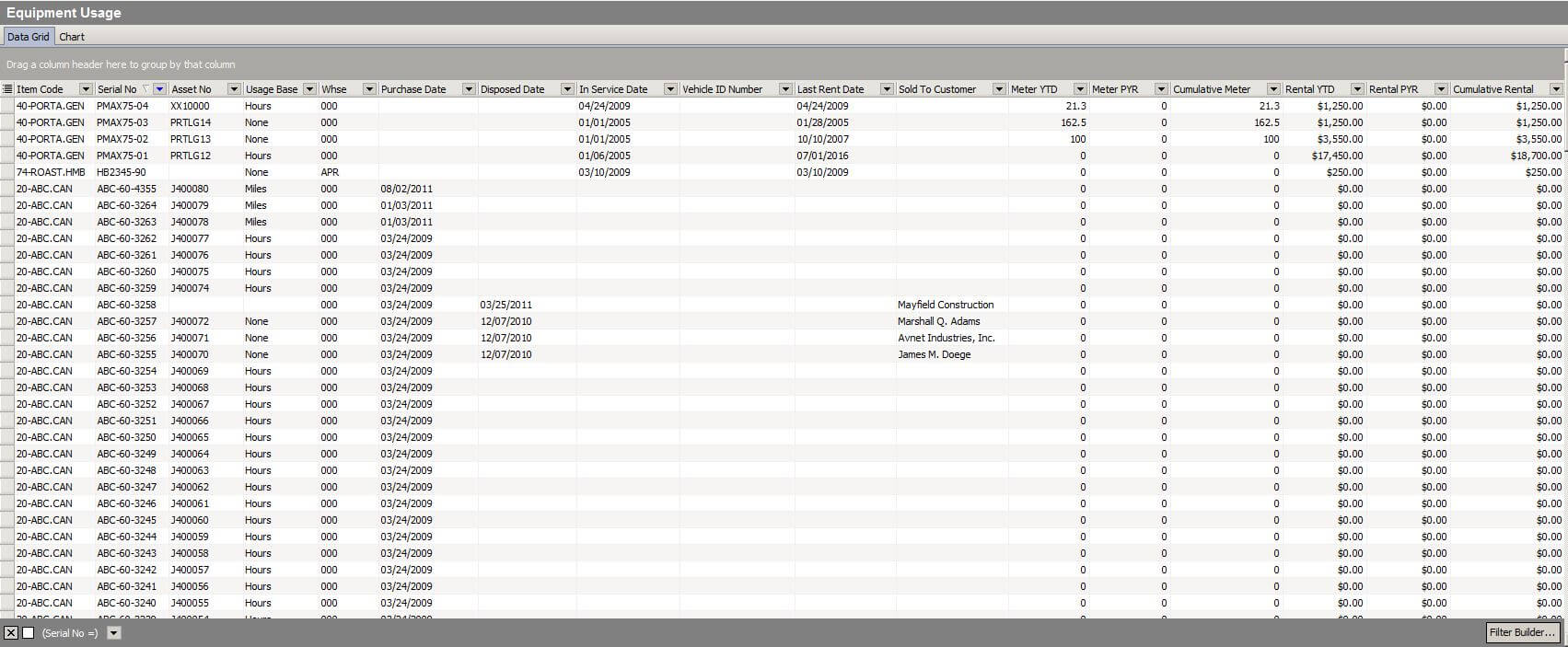Select serial ABC-60-3240 cell
The image size is (1568, 647).
click(132, 603)
